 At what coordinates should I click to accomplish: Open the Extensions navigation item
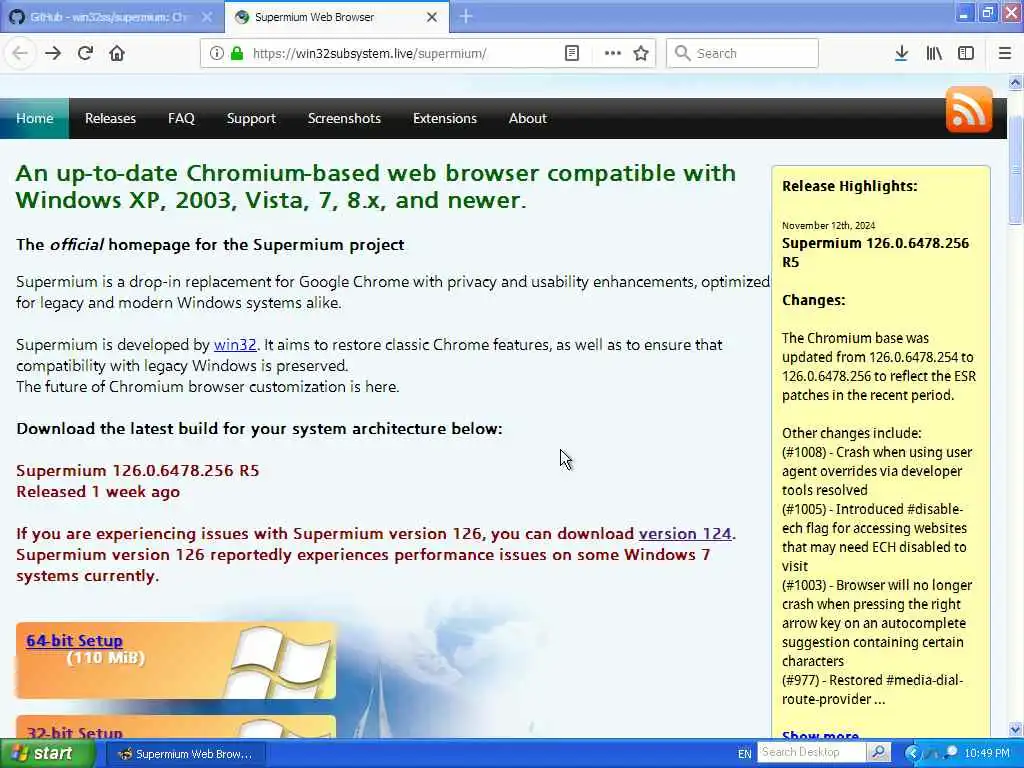[445, 118]
